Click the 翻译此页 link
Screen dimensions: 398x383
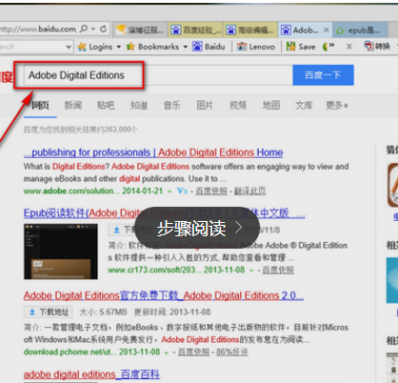[x=250, y=191]
